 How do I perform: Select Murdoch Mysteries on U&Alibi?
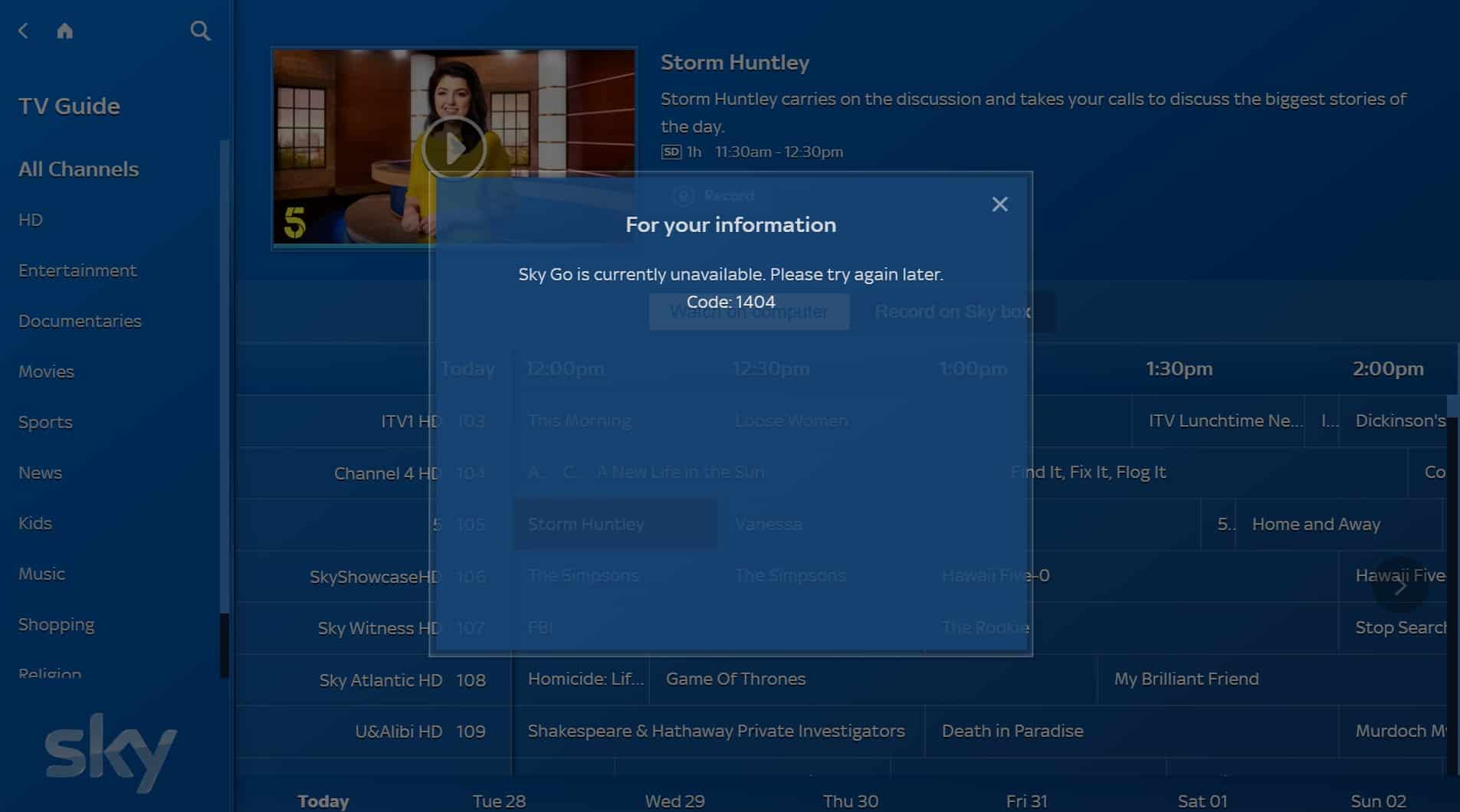(1393, 731)
